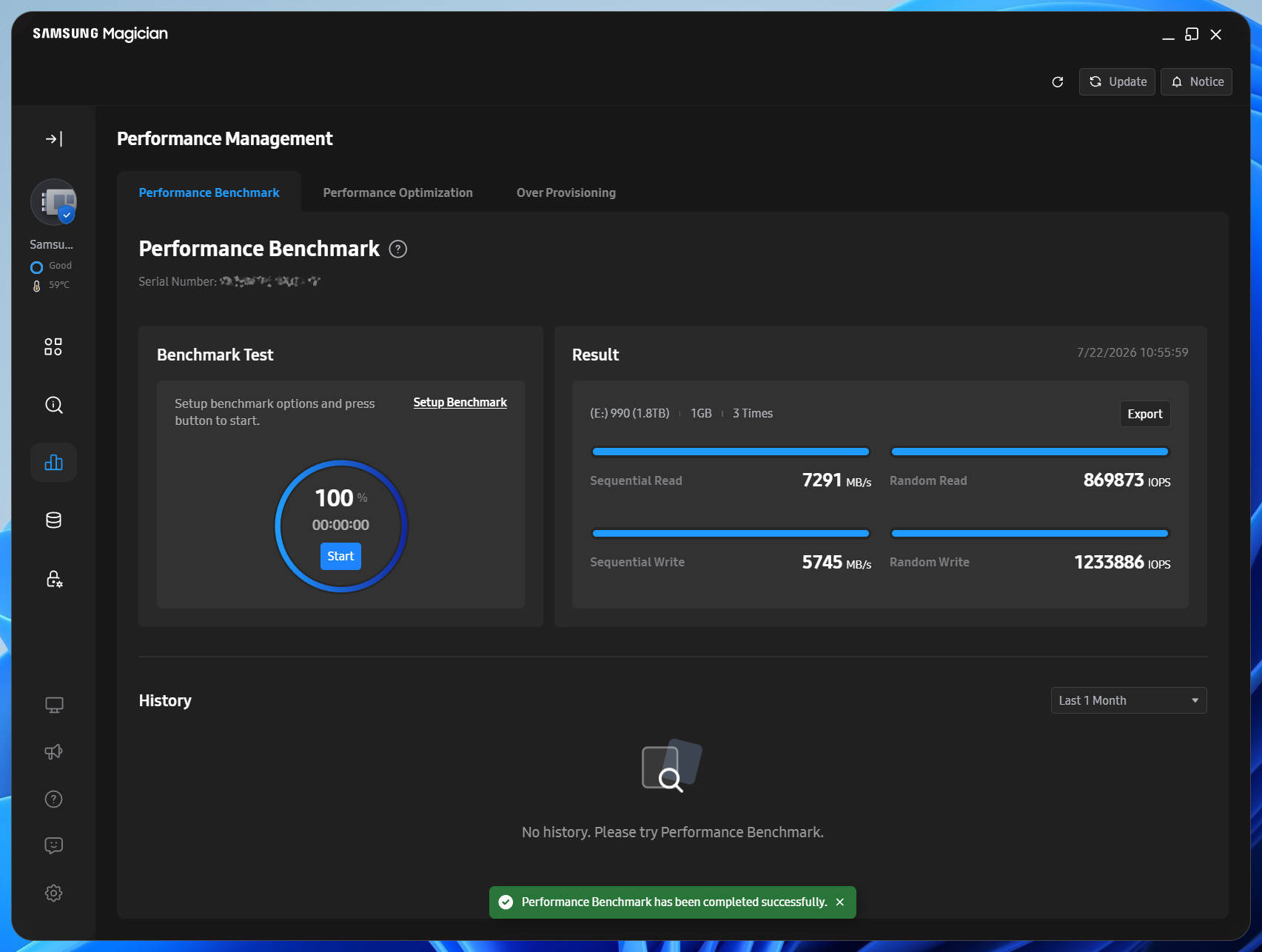Click the 1GB test size label
The width and height of the screenshot is (1262, 952).
(701, 413)
